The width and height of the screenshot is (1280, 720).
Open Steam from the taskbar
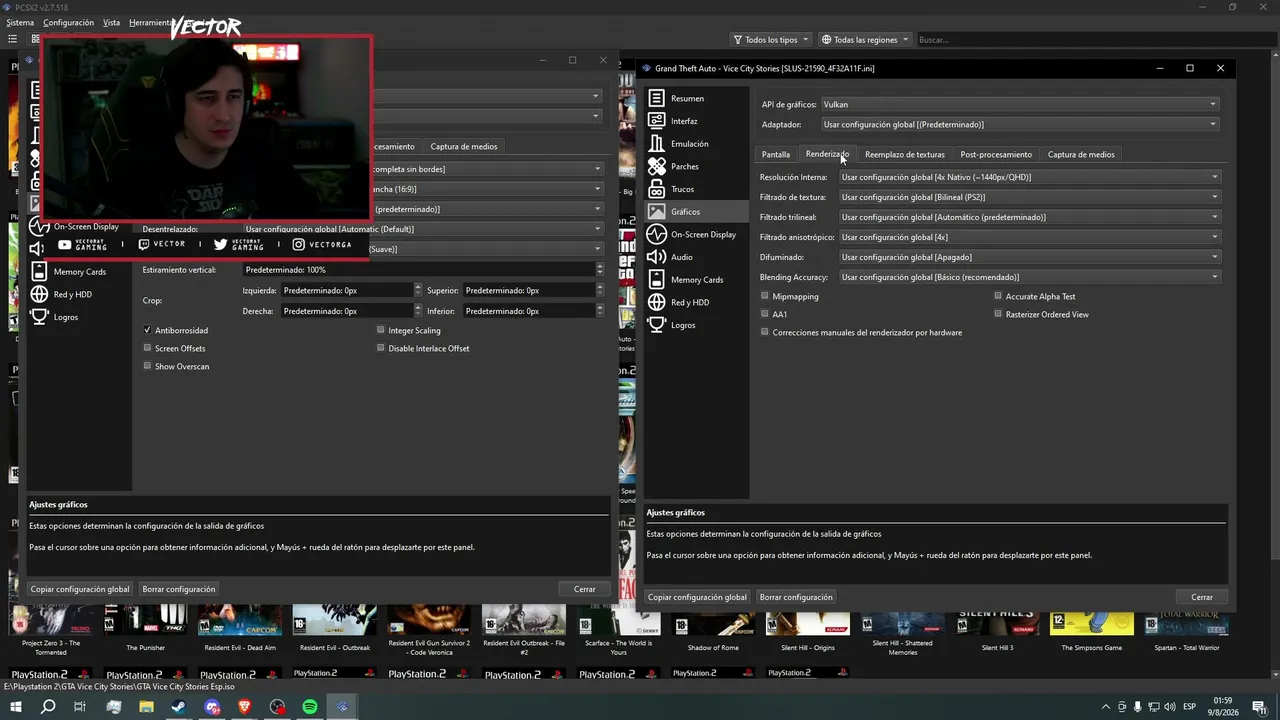179,707
